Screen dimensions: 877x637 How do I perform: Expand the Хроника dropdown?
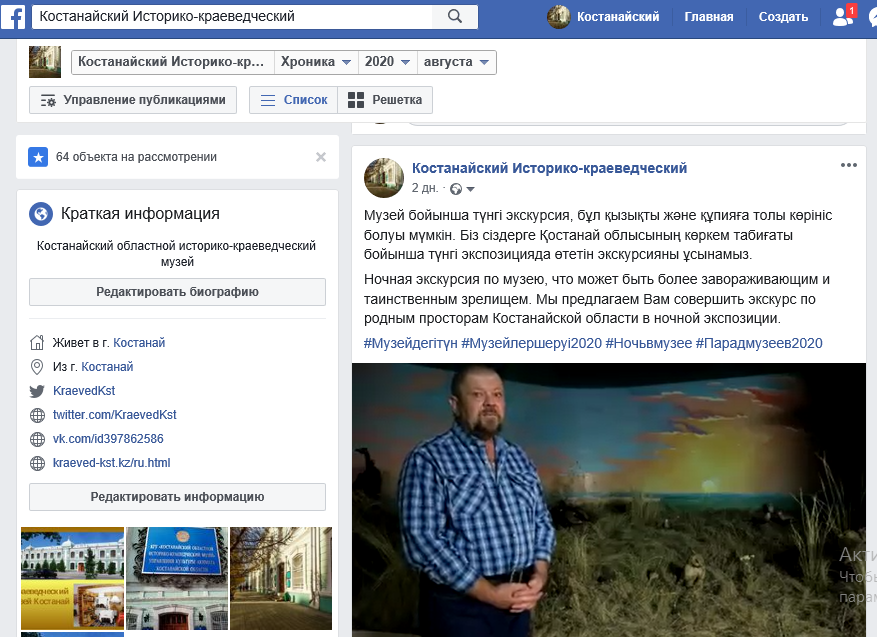[316, 62]
